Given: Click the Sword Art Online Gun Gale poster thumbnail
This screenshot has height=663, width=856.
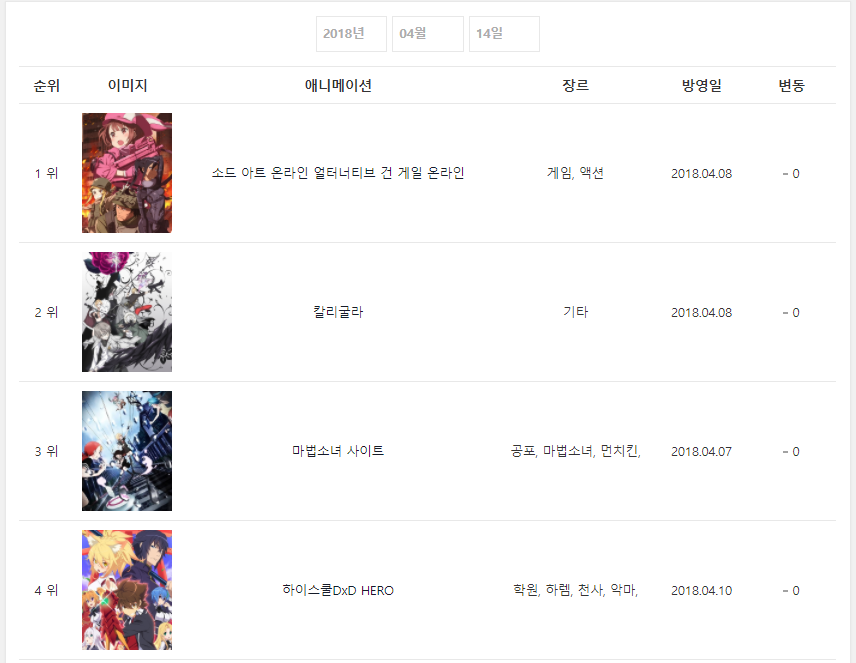Looking at the screenshot, I should [x=127, y=173].
